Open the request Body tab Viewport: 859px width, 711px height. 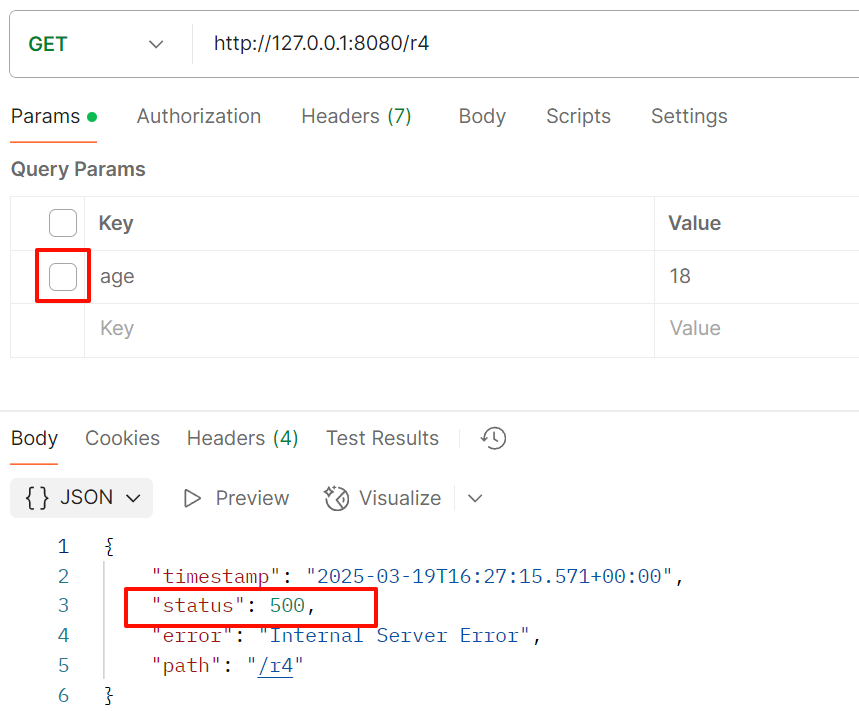click(x=482, y=117)
